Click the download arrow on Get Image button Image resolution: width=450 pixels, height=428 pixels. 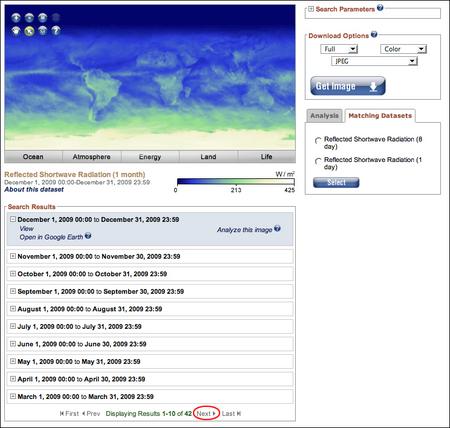coord(373,87)
